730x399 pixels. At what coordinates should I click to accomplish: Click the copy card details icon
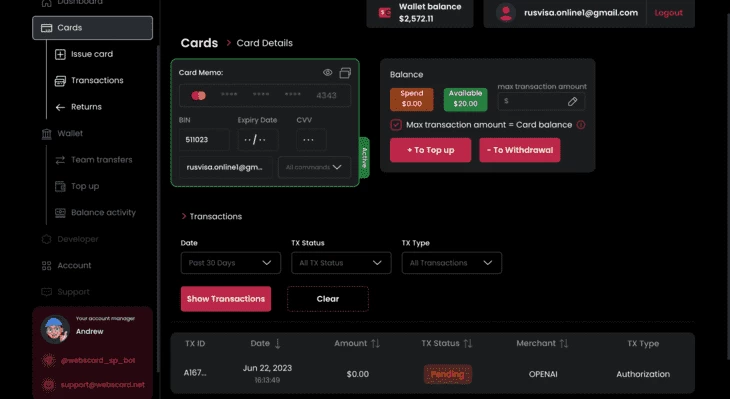click(345, 73)
